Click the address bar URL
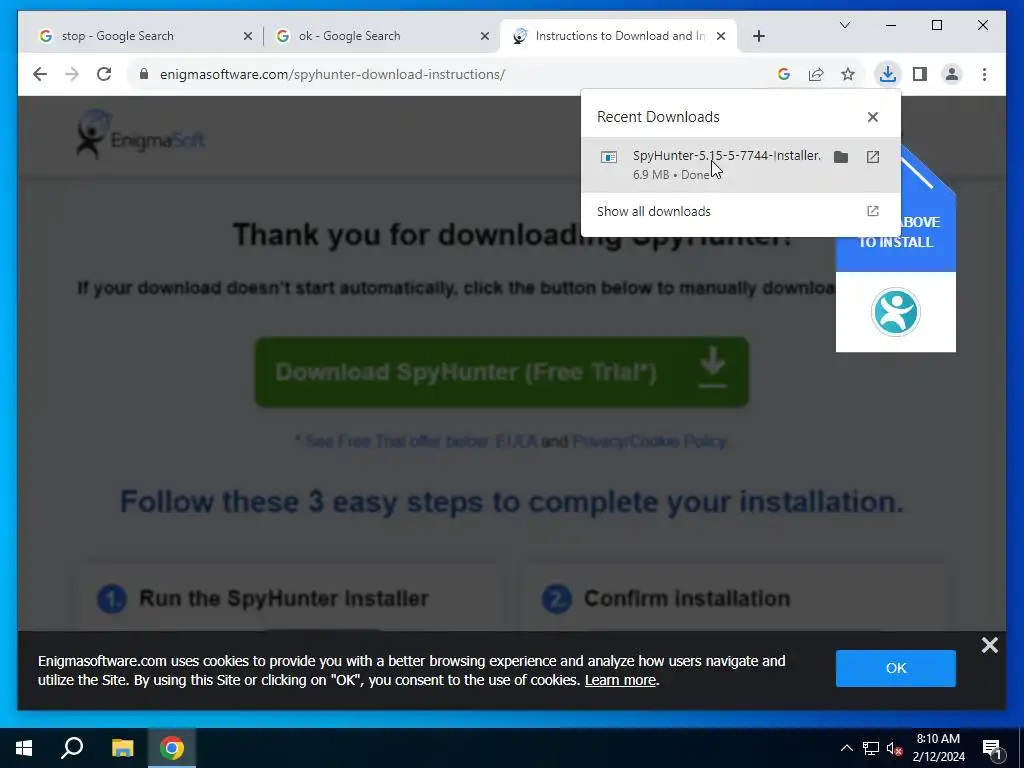The height and width of the screenshot is (768, 1024). [x=332, y=74]
